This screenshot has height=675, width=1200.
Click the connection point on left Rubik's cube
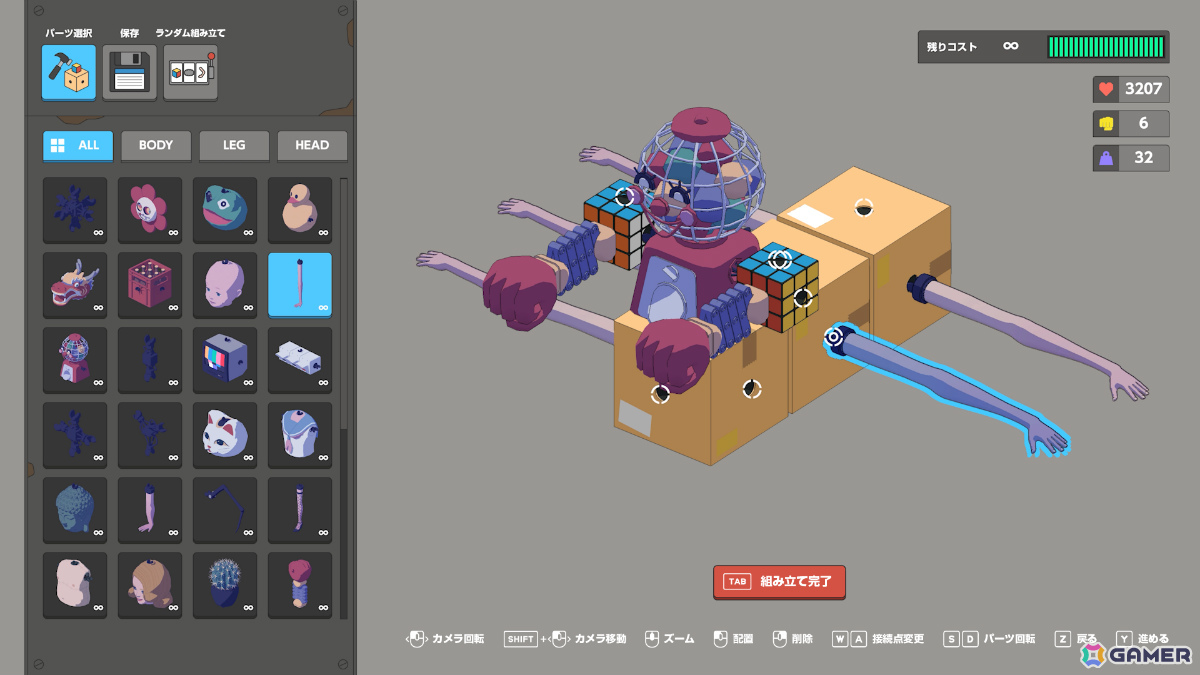[x=625, y=196]
